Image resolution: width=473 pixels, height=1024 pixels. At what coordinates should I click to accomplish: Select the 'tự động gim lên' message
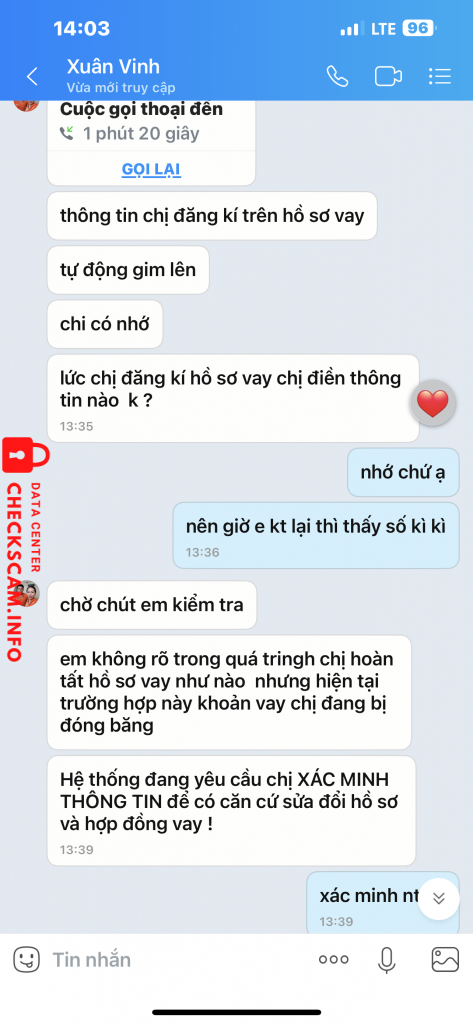[128, 270]
